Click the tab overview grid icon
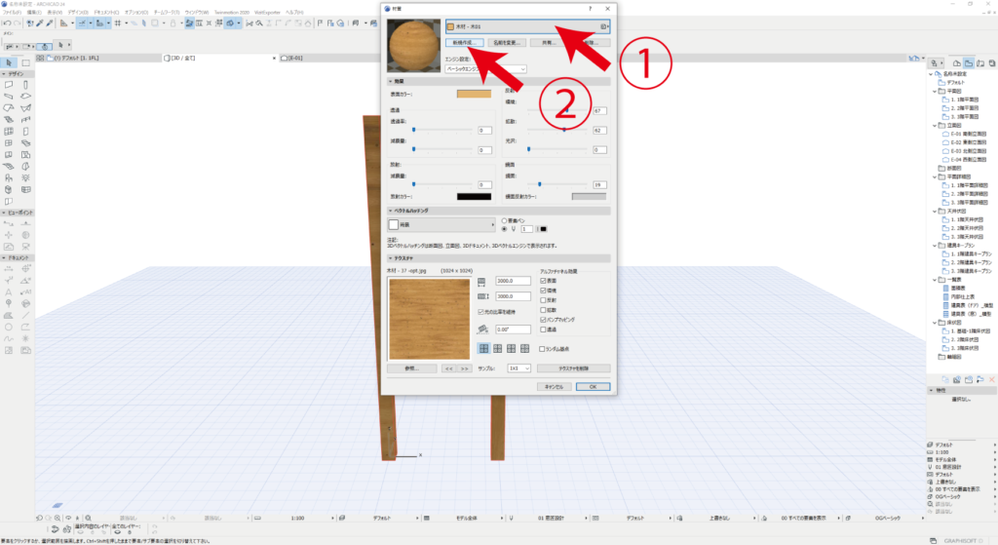998x545 pixels. [40, 58]
